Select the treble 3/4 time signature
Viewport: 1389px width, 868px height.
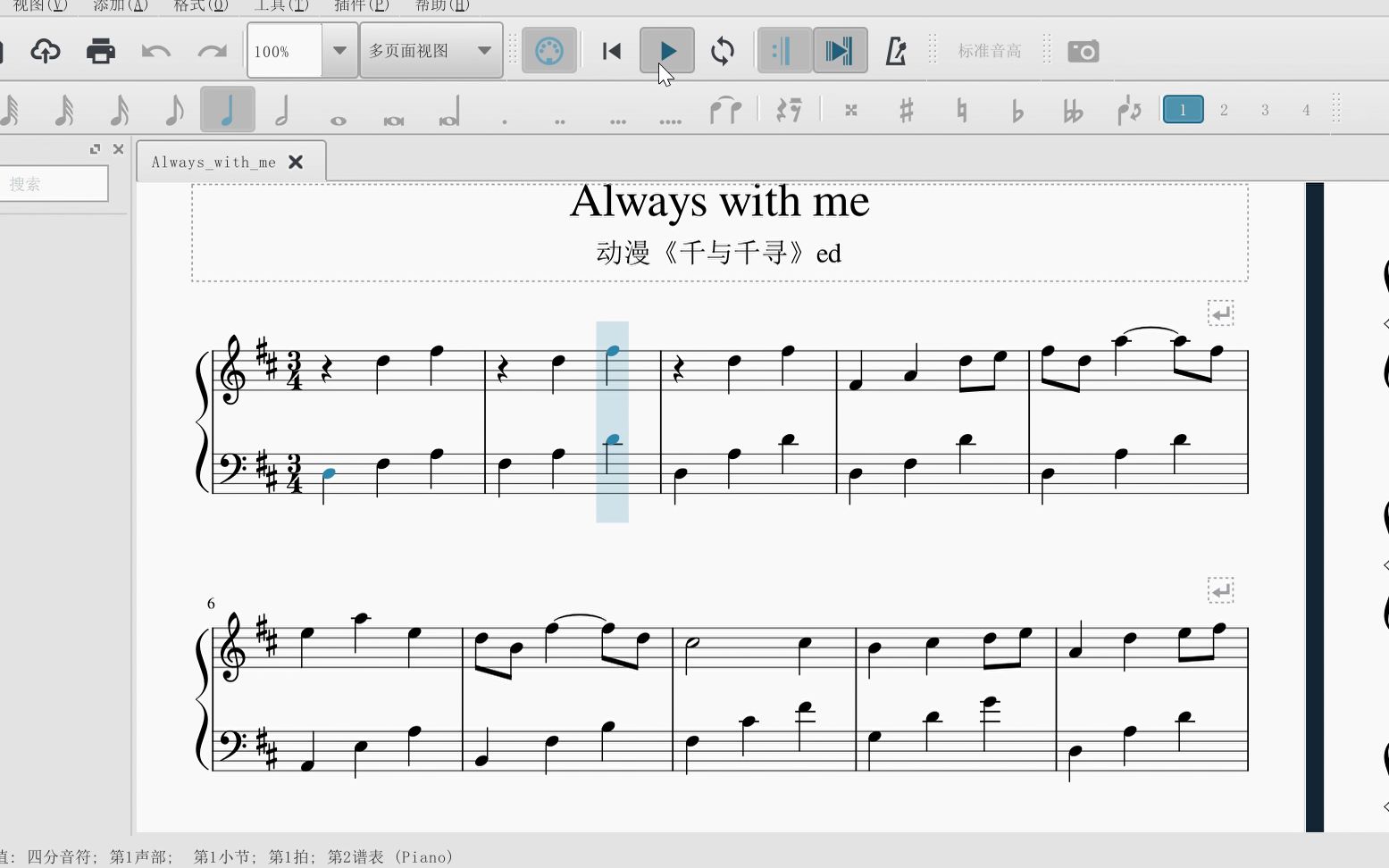pos(294,371)
